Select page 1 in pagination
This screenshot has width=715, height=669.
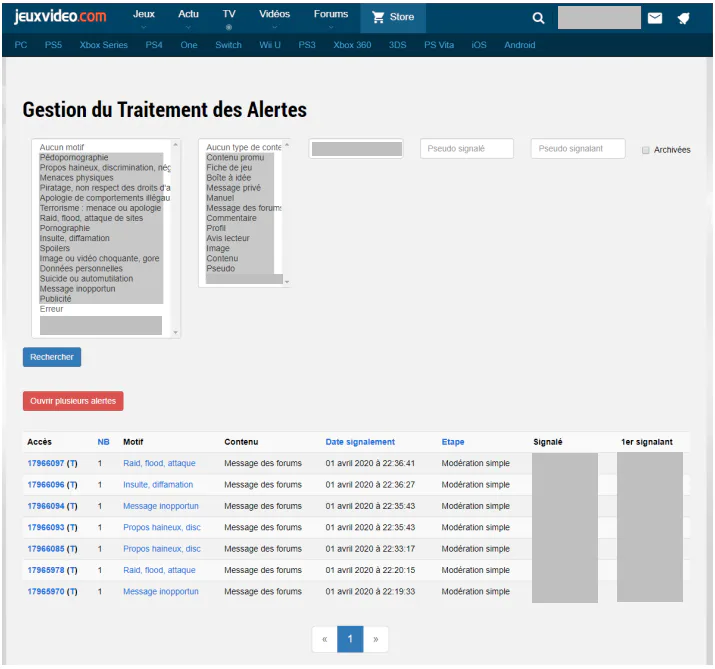click(350, 639)
